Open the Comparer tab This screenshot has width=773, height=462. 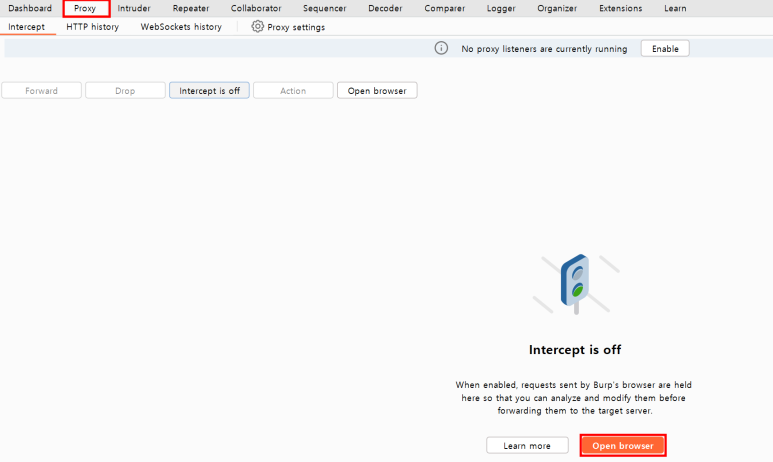(x=444, y=8)
